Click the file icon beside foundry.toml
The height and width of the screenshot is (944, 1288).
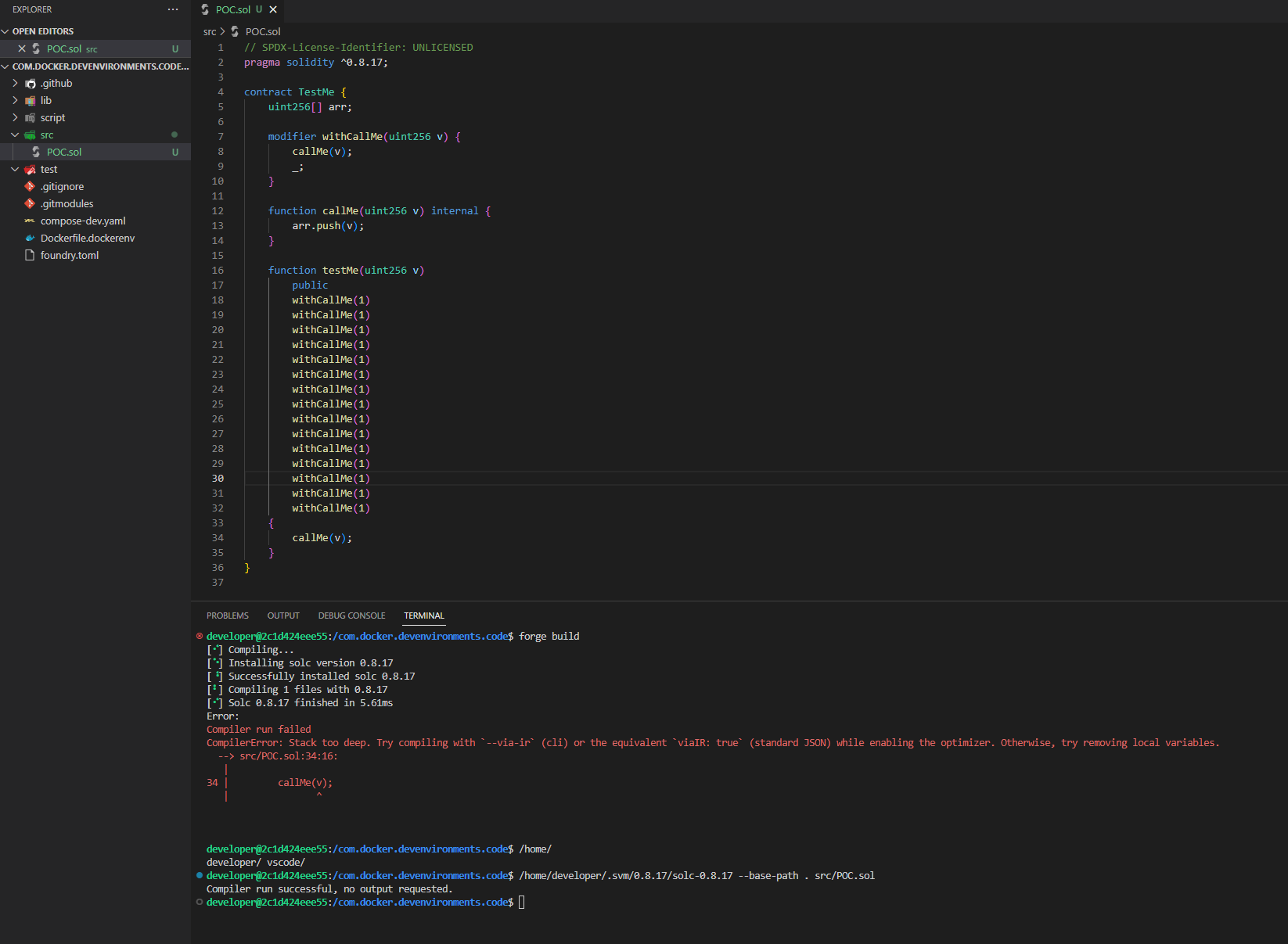tap(29, 255)
